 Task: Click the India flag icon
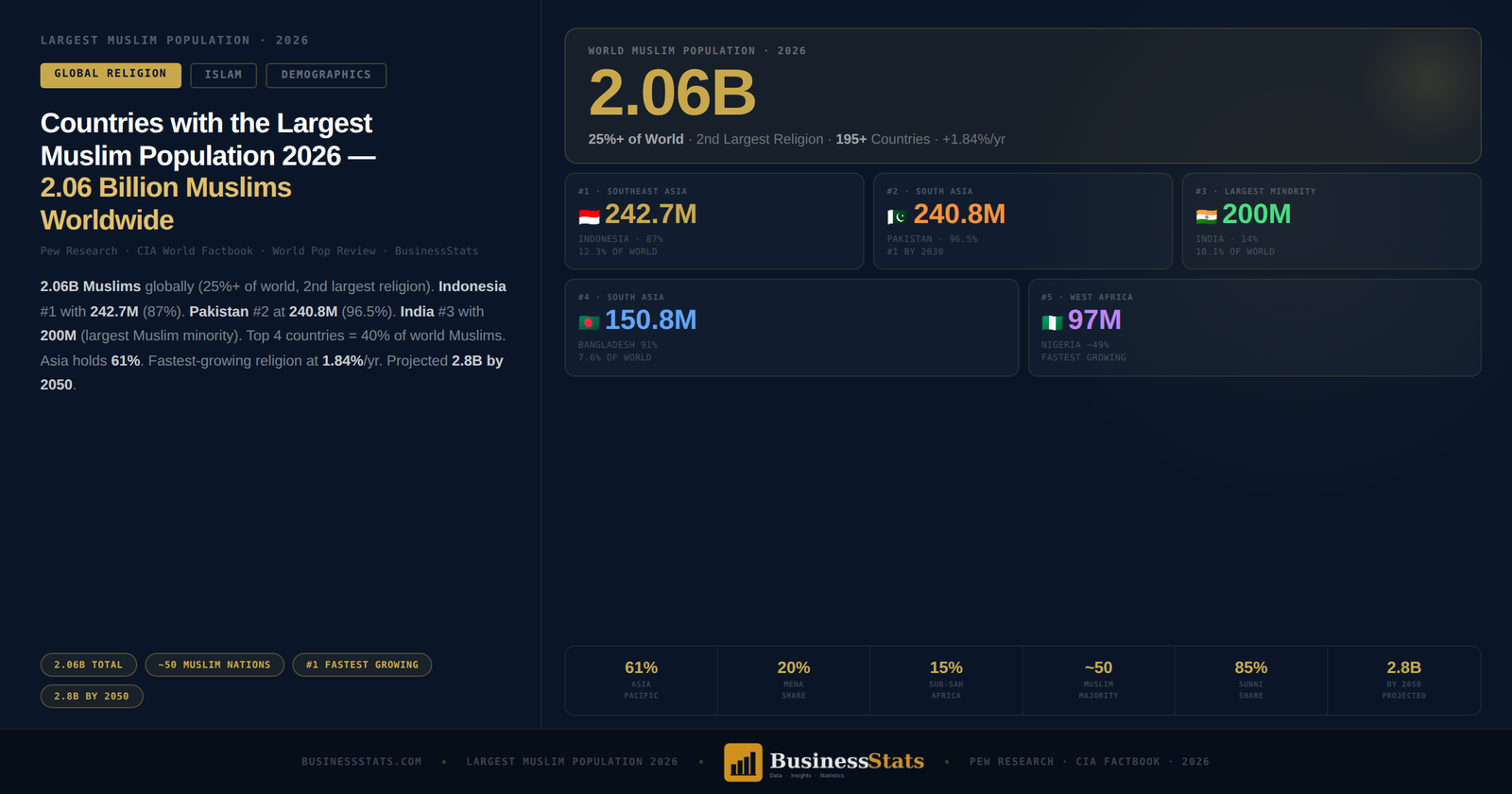[x=1206, y=216]
